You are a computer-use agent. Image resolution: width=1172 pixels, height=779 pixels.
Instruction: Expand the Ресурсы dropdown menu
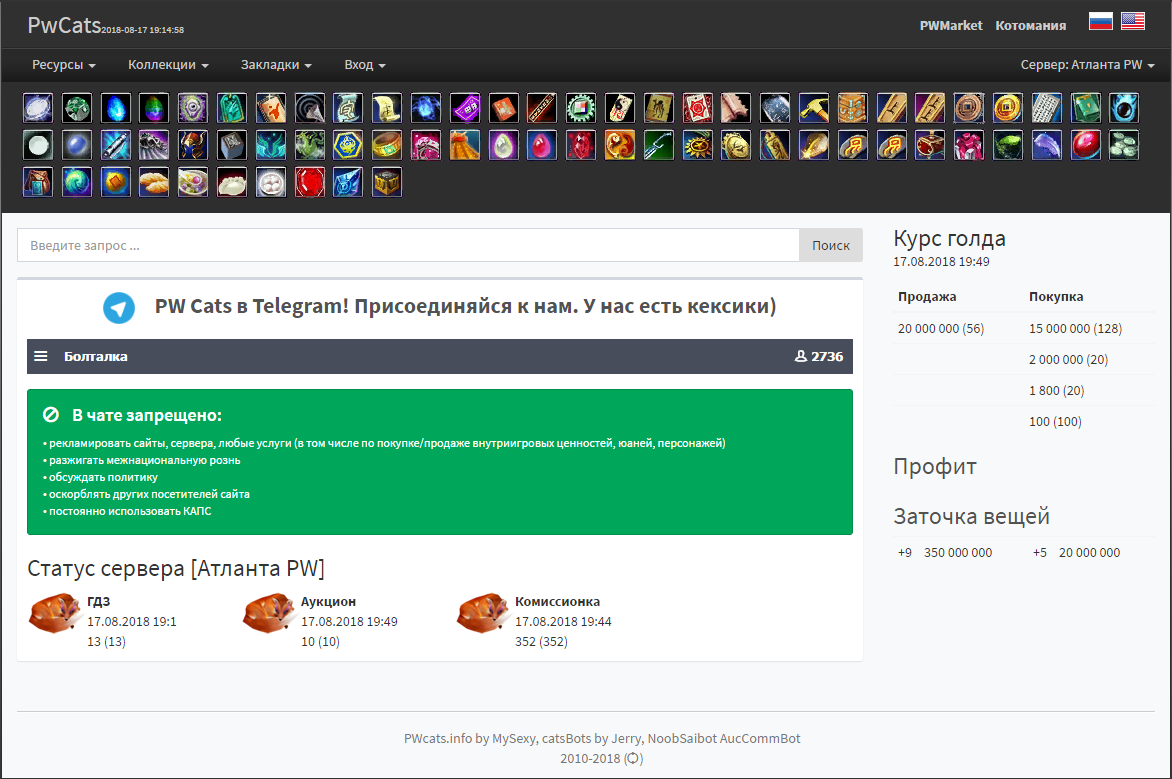click(x=64, y=65)
